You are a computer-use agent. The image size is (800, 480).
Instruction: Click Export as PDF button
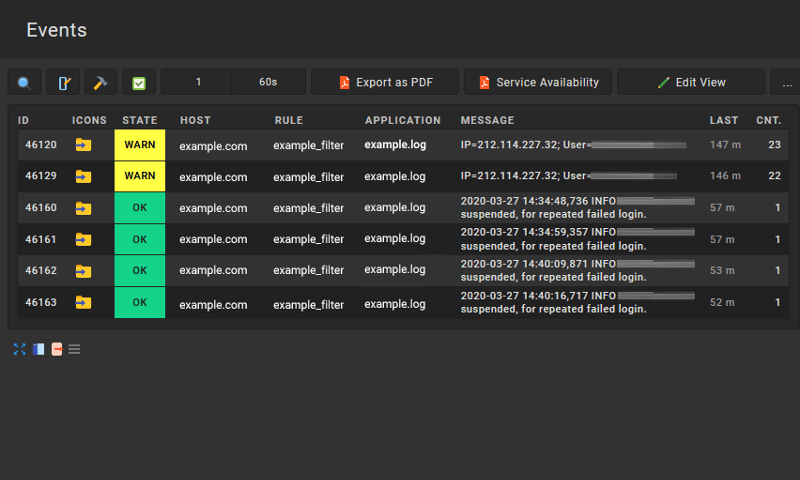[384, 82]
